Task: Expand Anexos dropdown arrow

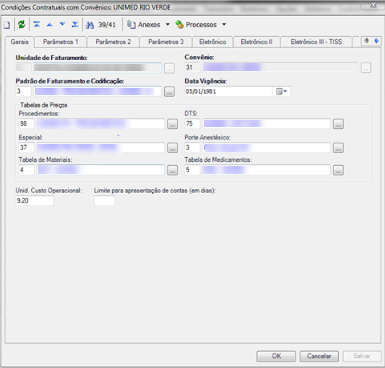Action: (168, 24)
